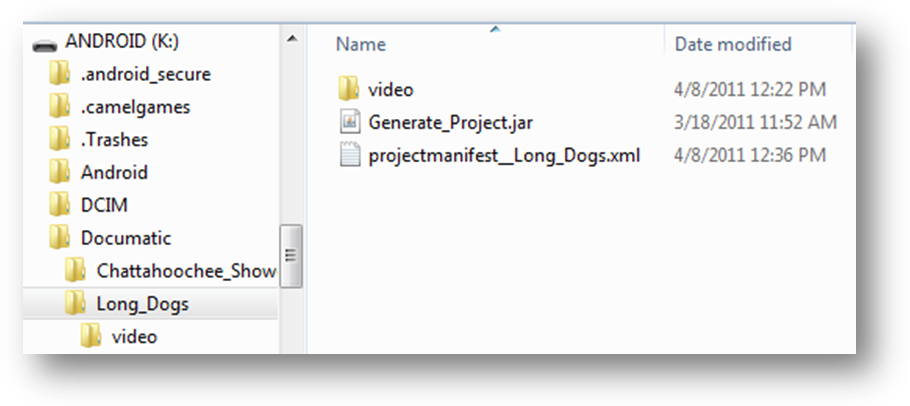Select the Documatic folder in tree
Viewport: 910px width, 406px height.
[x=126, y=239]
